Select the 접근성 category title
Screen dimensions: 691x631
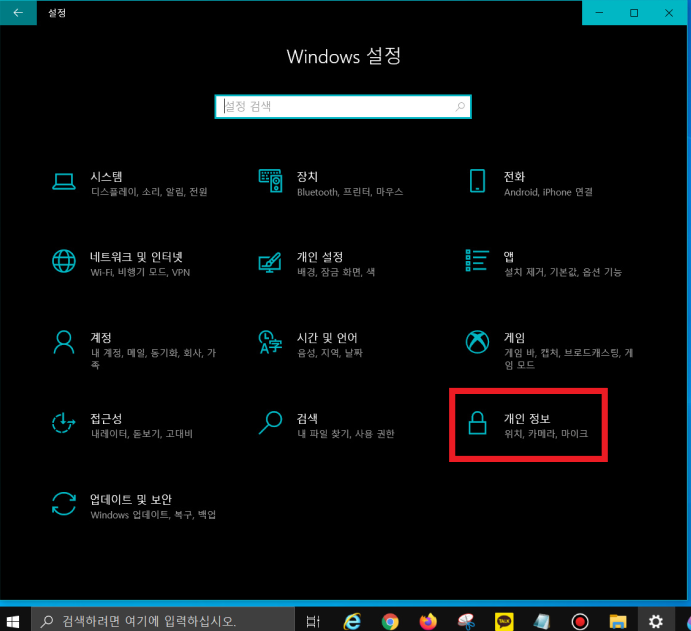pos(106,418)
